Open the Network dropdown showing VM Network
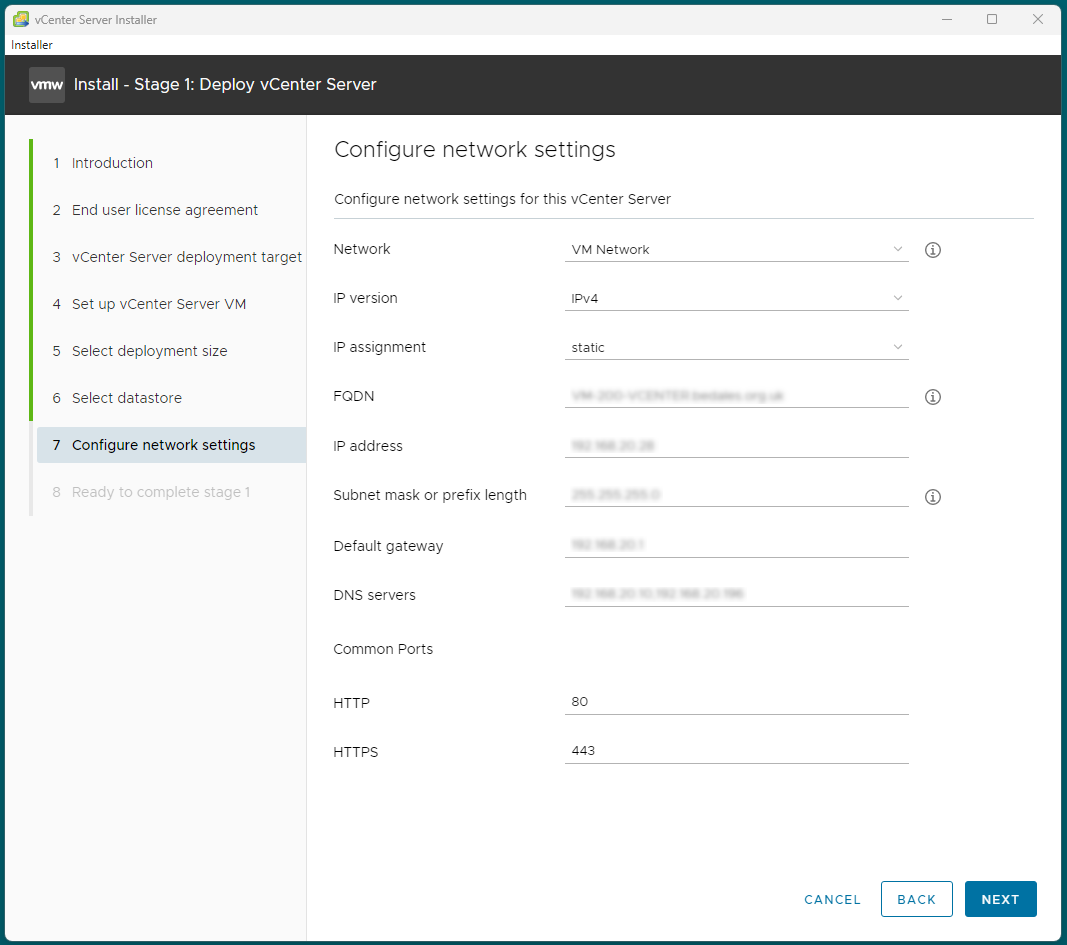 click(x=736, y=250)
